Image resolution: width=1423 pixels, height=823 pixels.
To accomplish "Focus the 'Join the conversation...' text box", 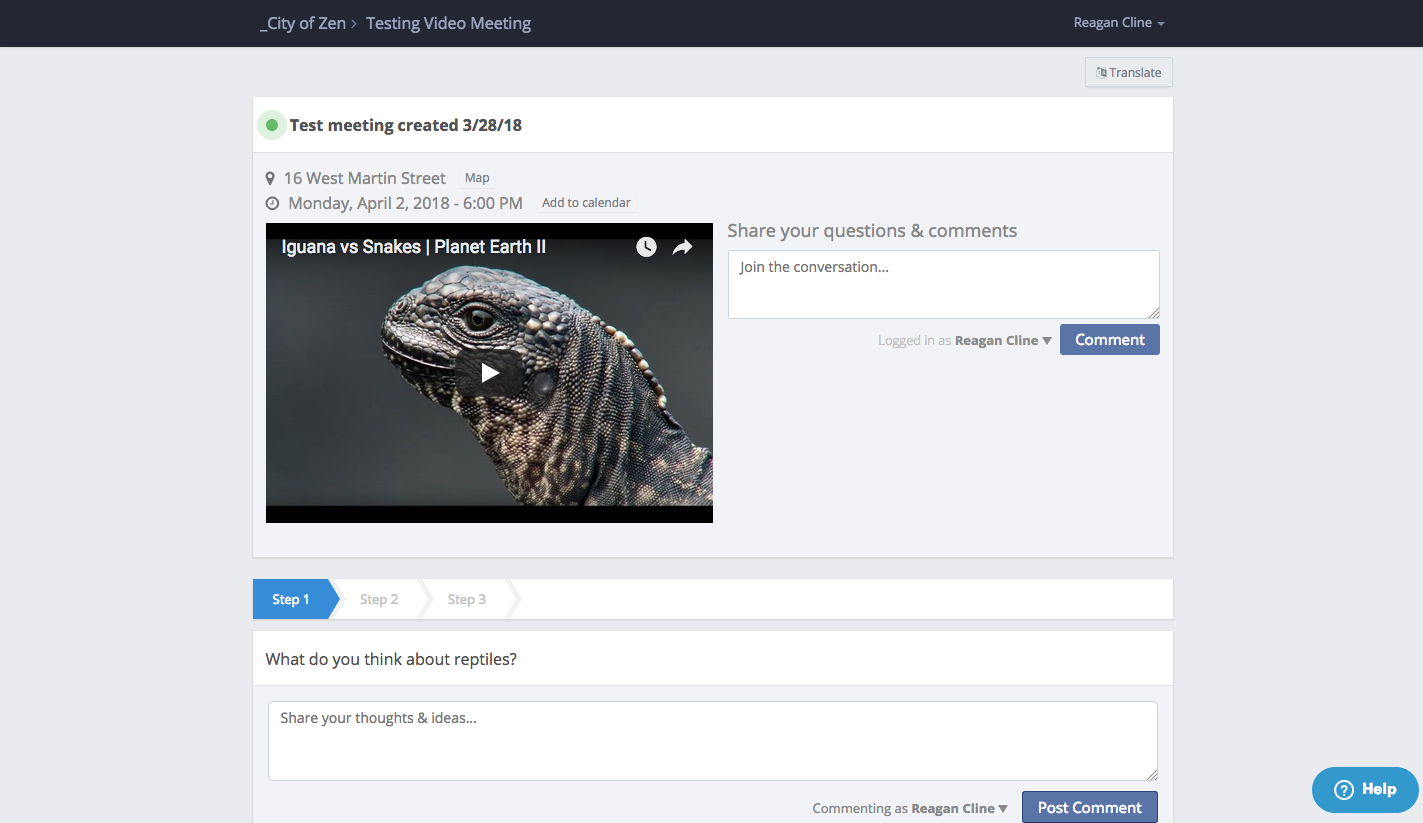I will coord(943,285).
